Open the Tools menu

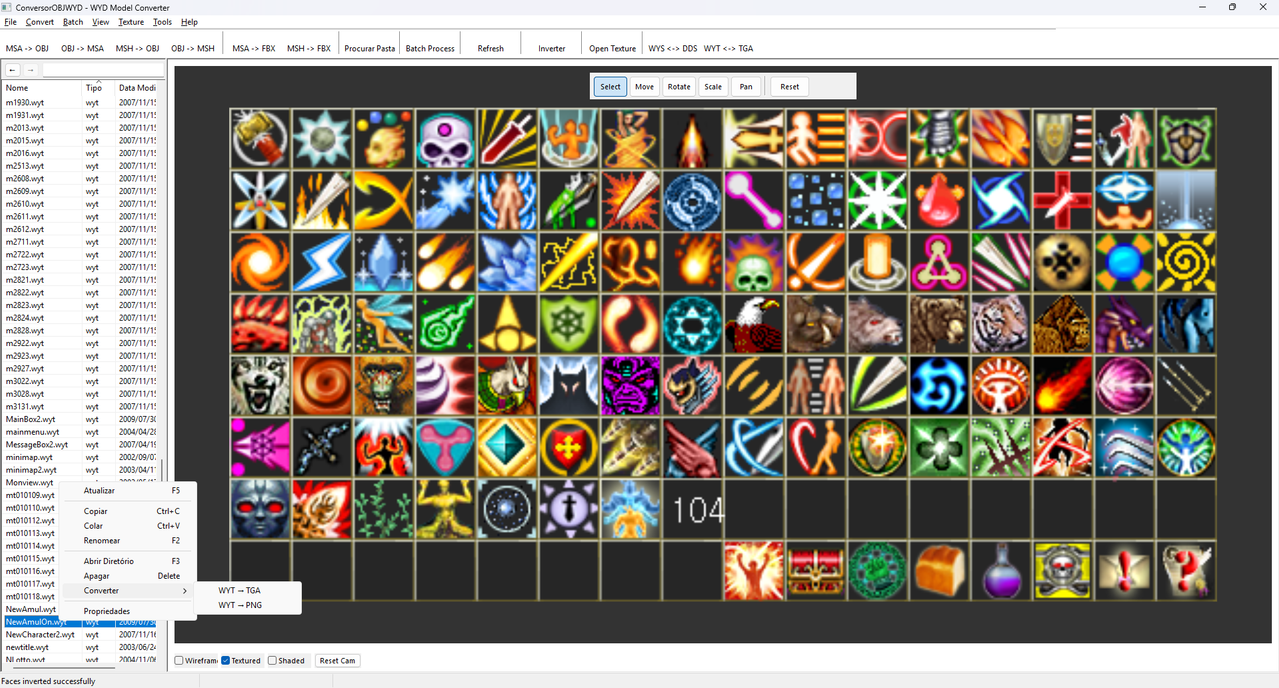pos(162,22)
